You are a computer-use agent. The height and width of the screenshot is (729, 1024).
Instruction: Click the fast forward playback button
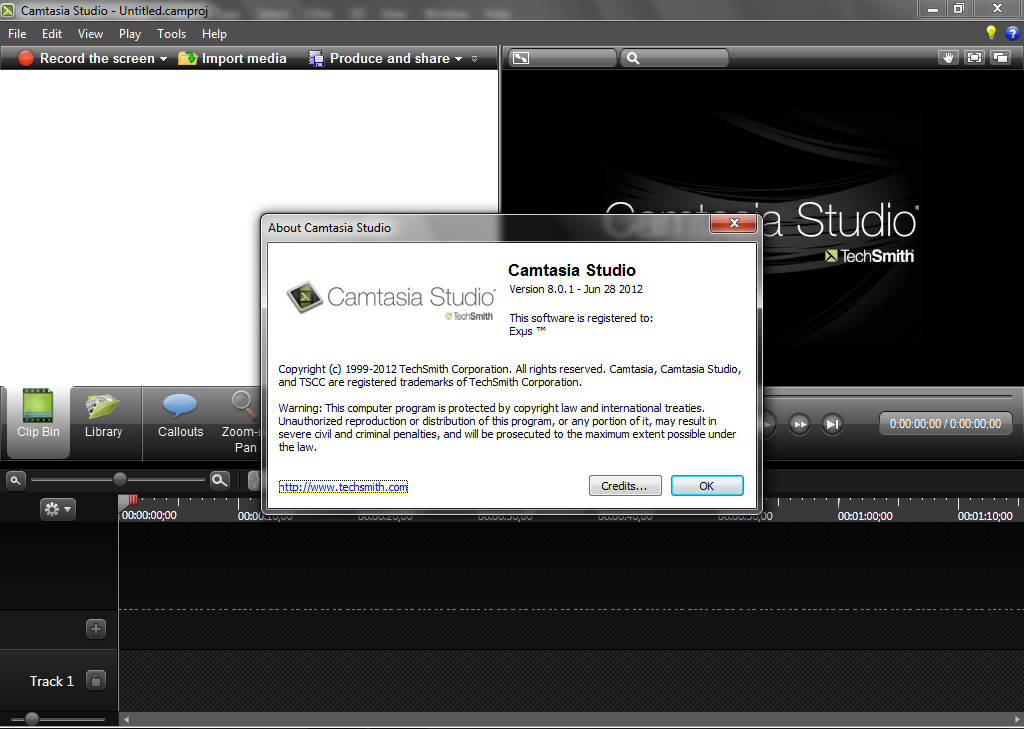click(799, 424)
